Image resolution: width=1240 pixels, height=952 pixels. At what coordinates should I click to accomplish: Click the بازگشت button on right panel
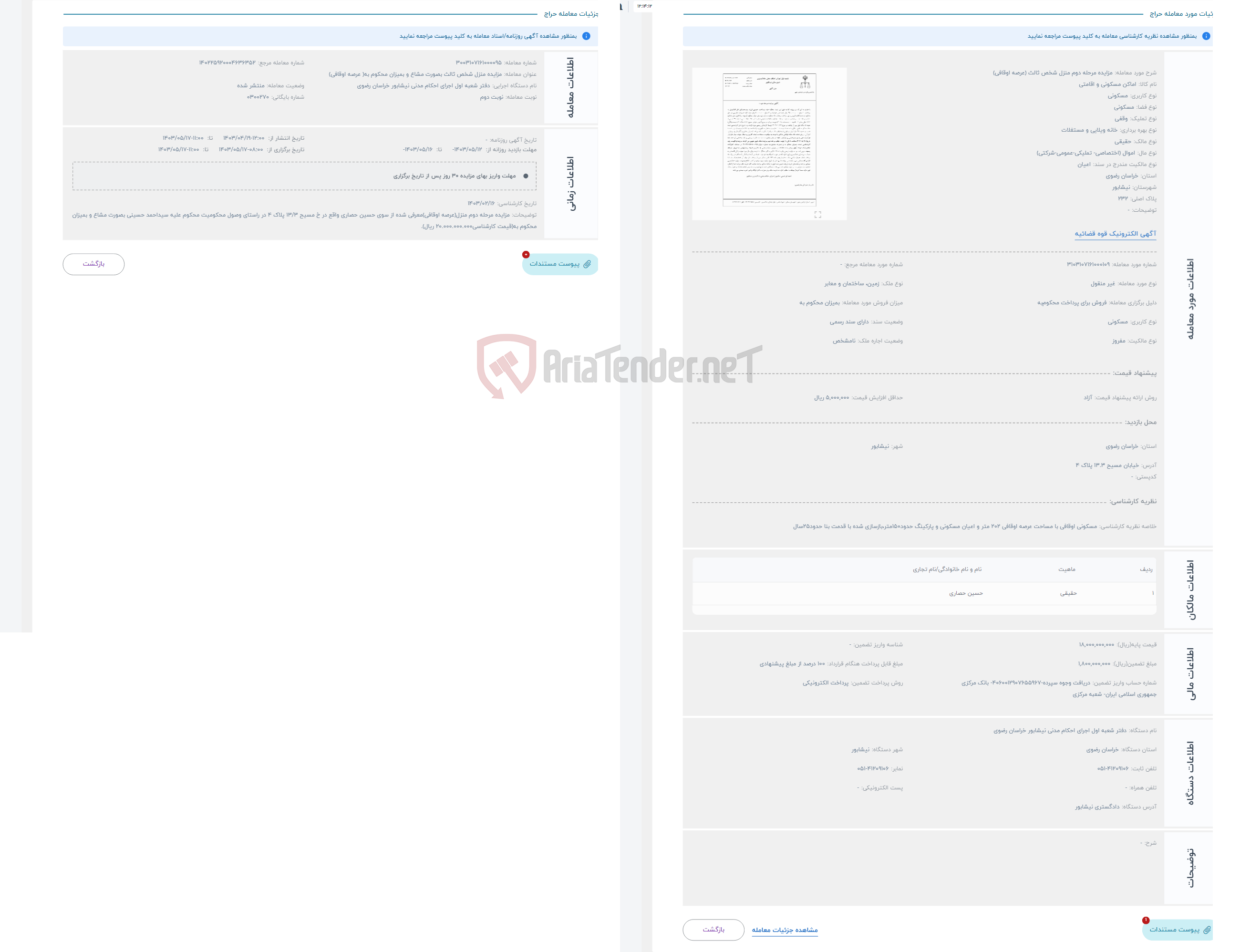(x=713, y=930)
